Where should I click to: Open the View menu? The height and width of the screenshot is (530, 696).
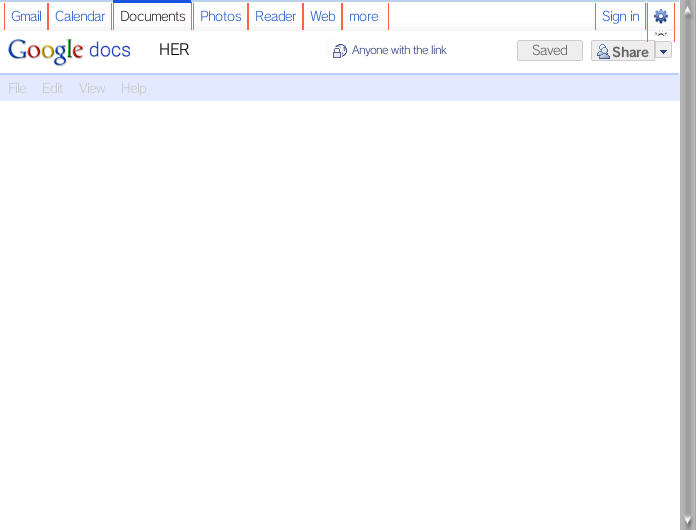[x=92, y=88]
